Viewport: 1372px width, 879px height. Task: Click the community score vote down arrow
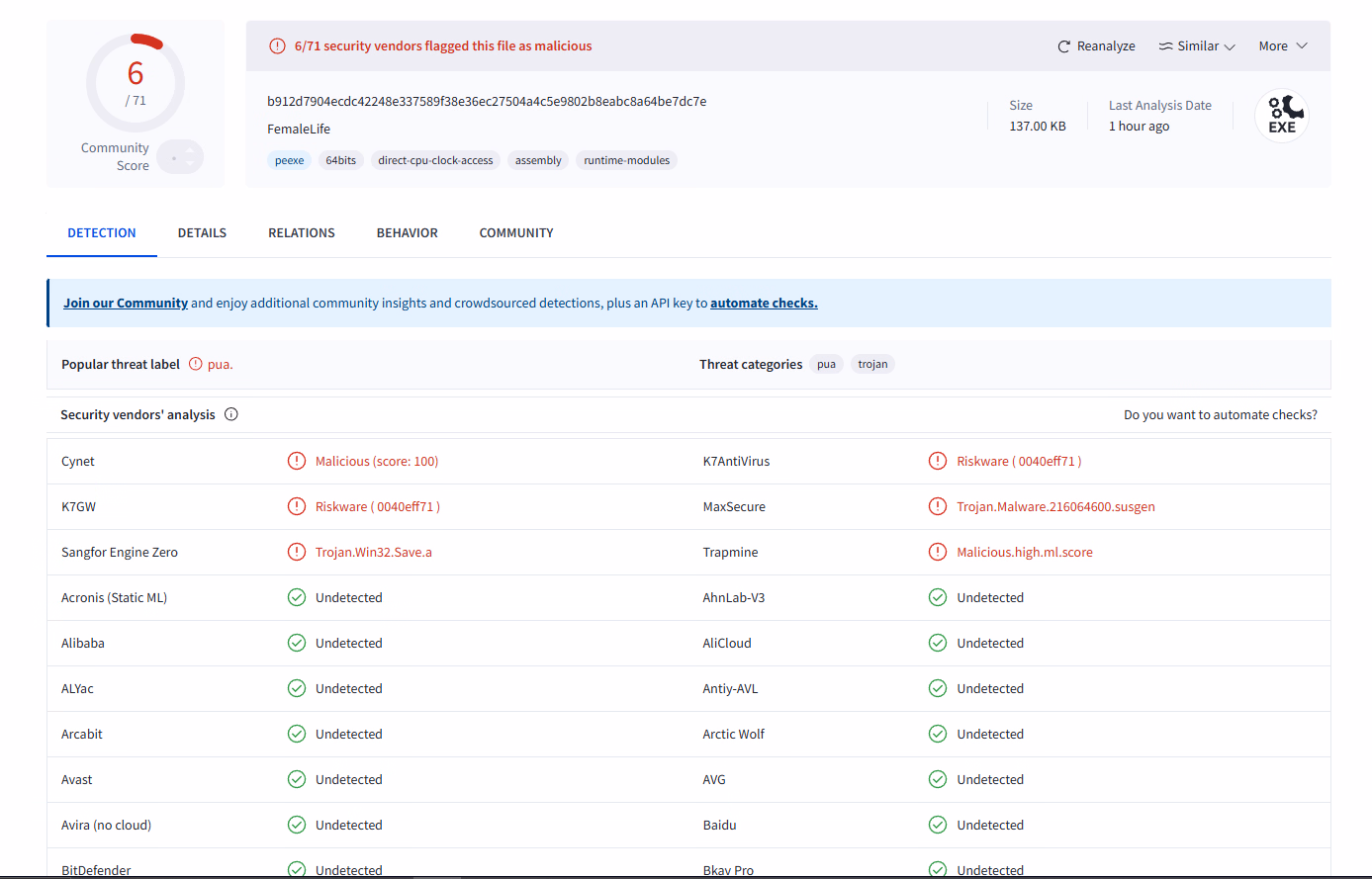[190, 164]
